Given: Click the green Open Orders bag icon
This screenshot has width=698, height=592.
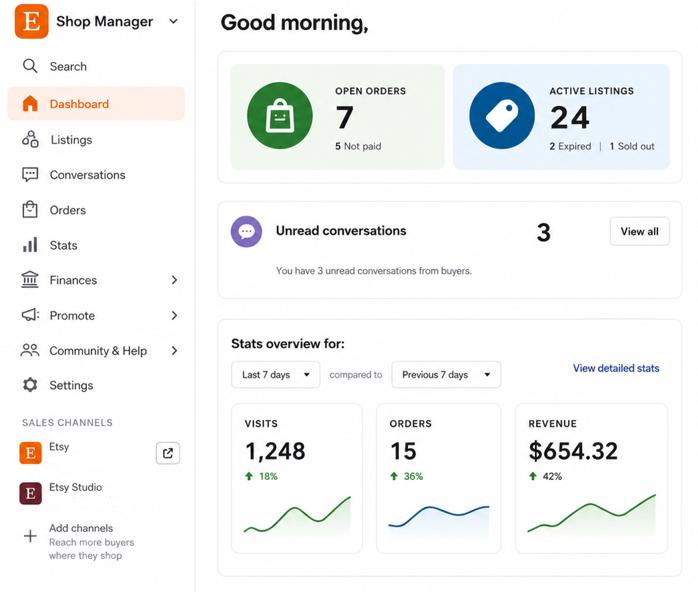Looking at the screenshot, I should [280, 116].
